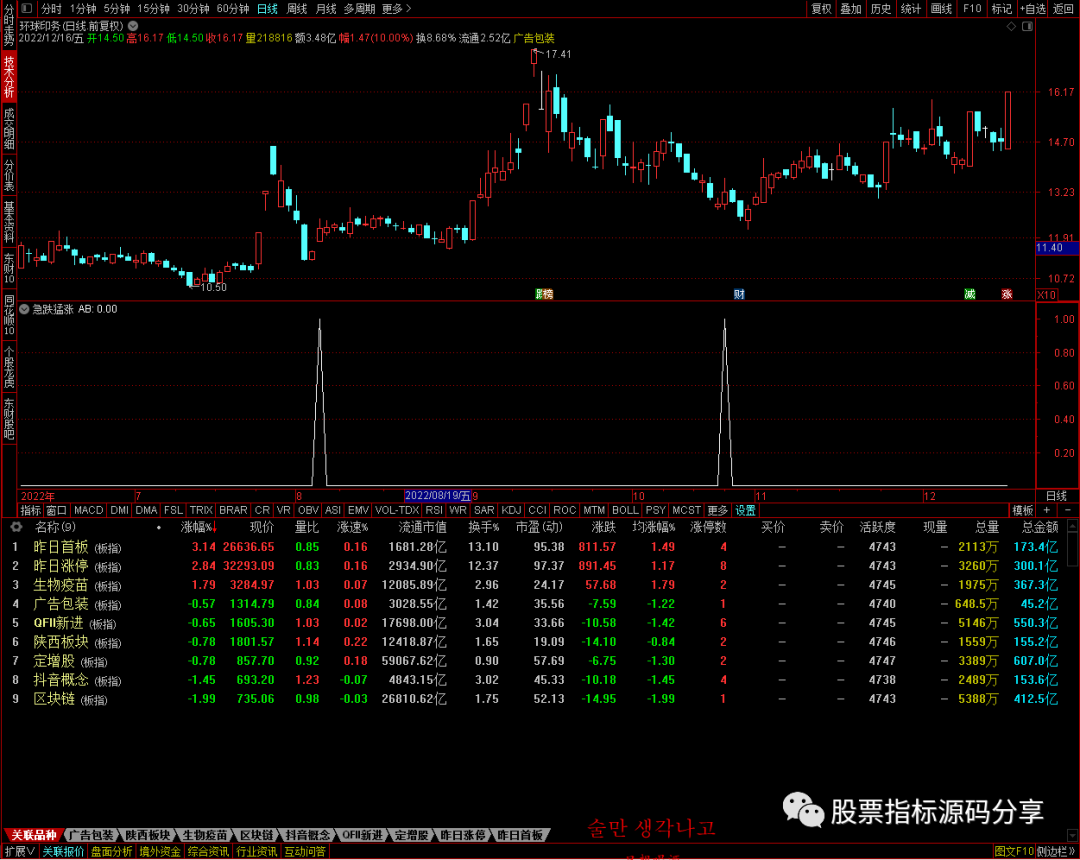
Task: Open the 复权 adjustment menu
Action: point(821,9)
